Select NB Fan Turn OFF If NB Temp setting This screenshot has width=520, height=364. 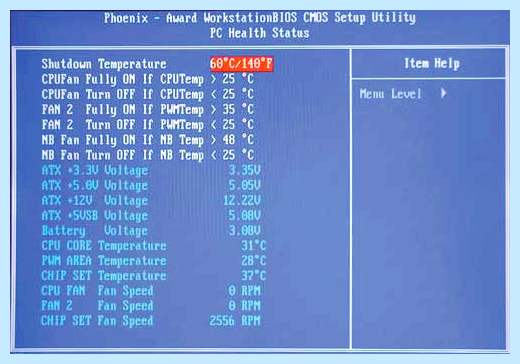[148, 155]
